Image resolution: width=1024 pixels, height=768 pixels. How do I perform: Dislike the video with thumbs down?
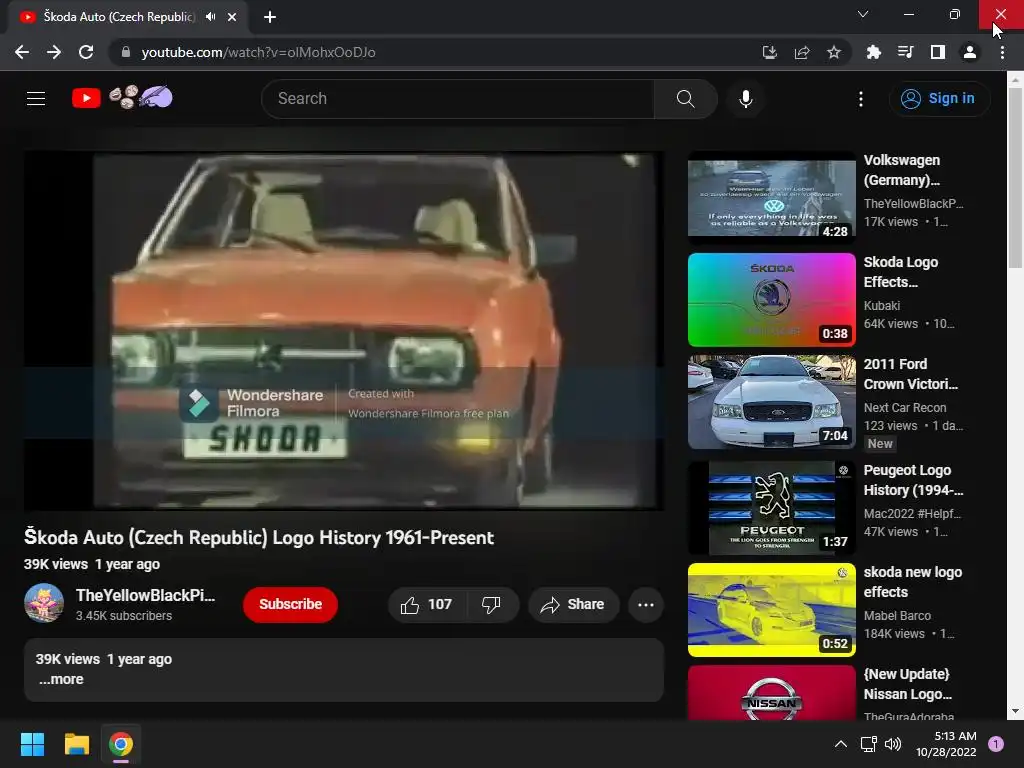(492, 605)
